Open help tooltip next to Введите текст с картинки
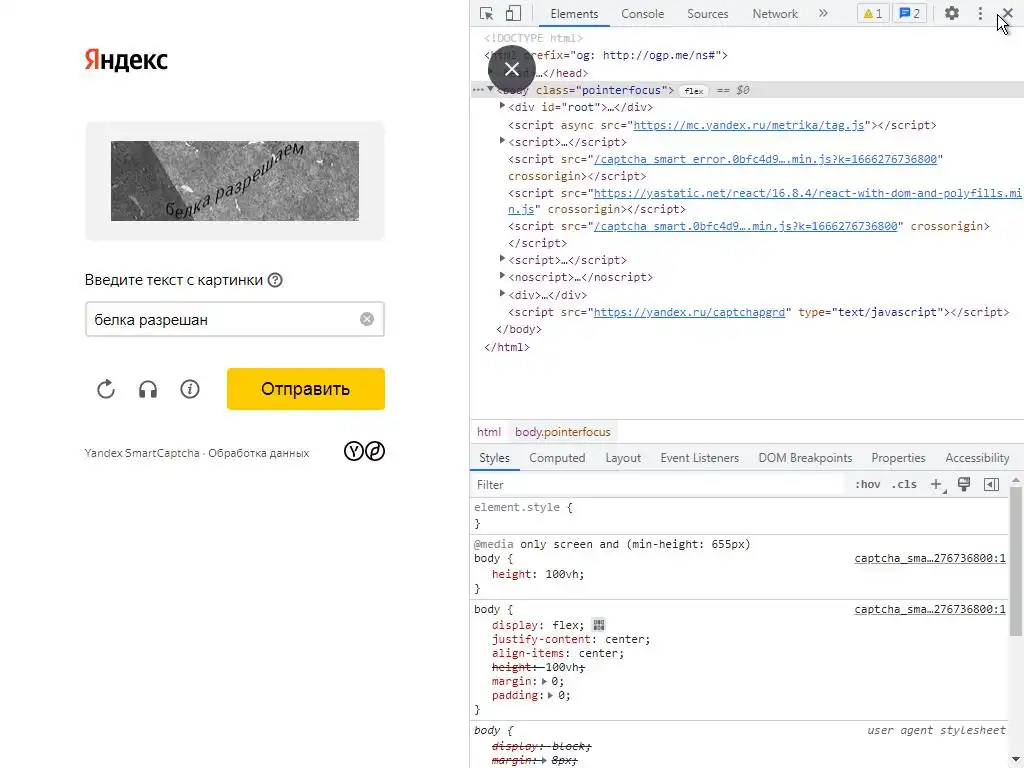 pos(276,280)
